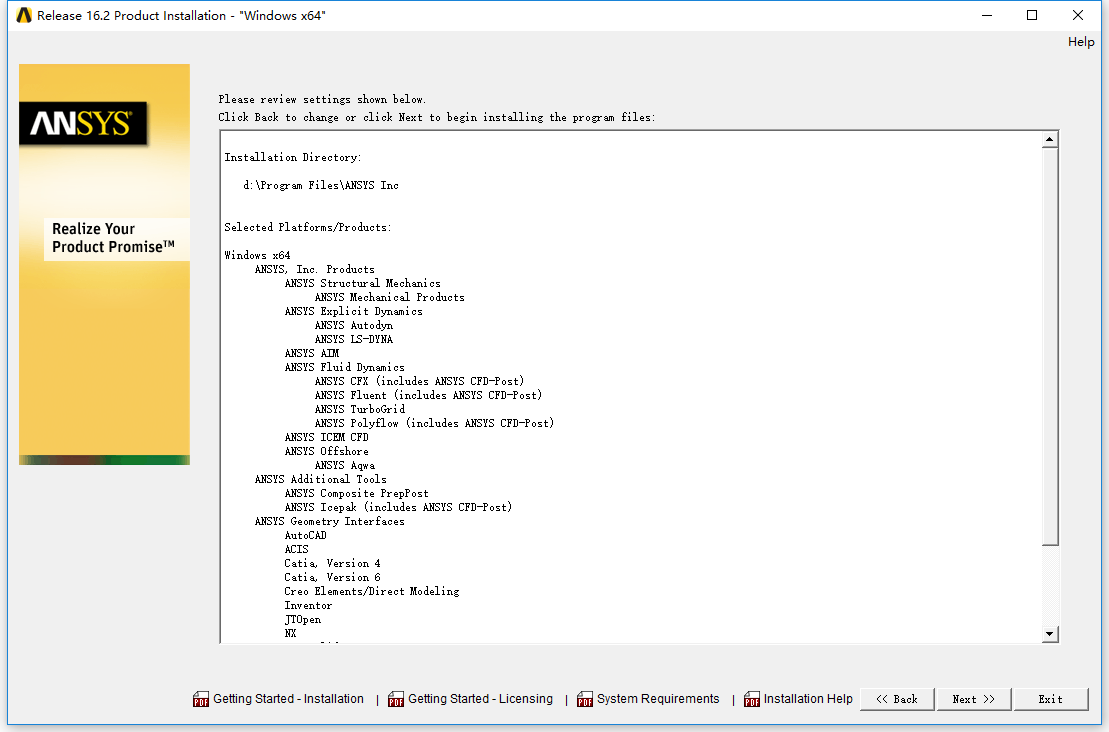The height and width of the screenshot is (732, 1109).
Task: Click Next >> to begin installing
Action: click(974, 699)
